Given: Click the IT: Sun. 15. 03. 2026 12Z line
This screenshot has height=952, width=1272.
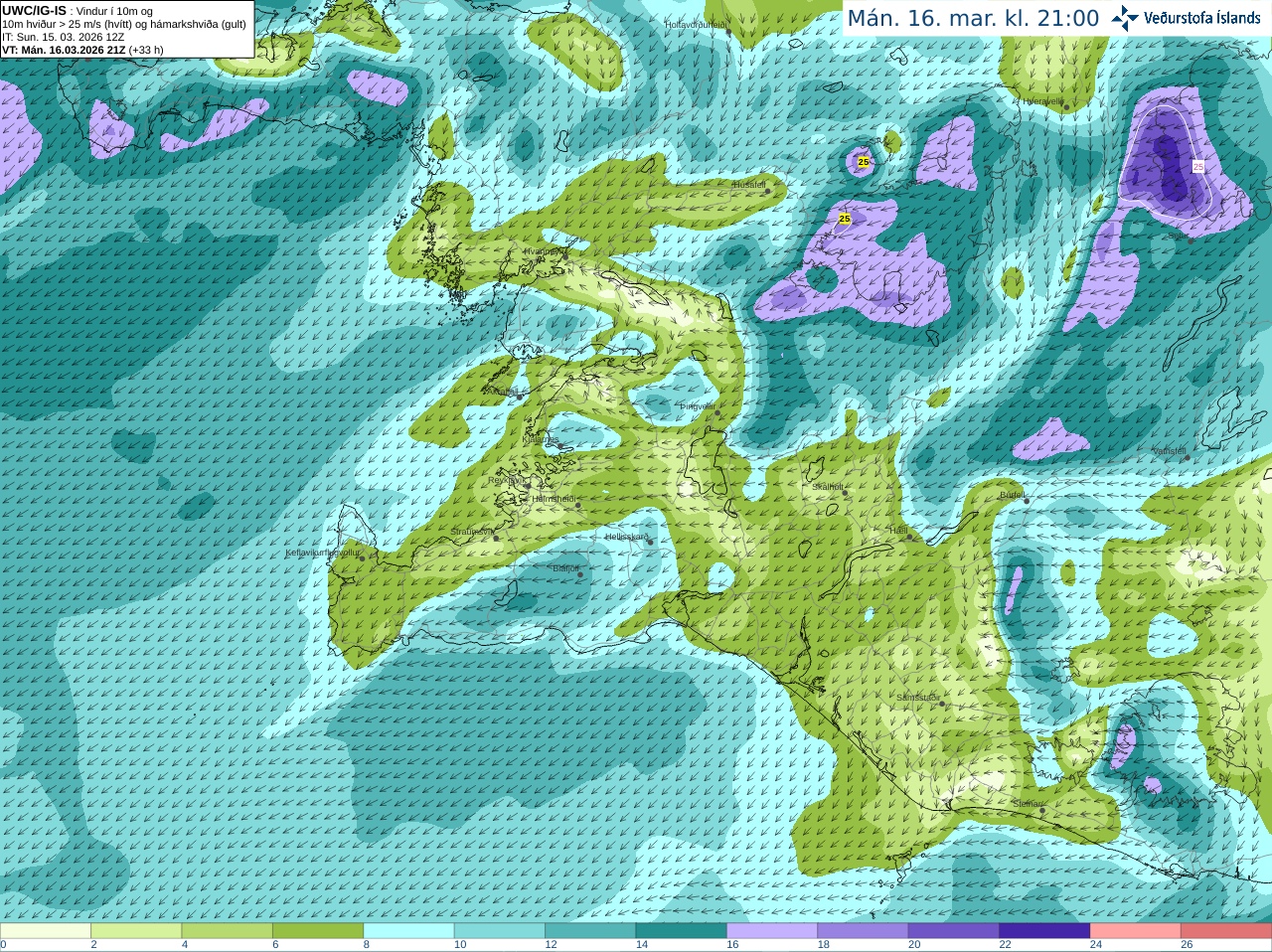Looking at the screenshot, I should (x=63, y=37).
